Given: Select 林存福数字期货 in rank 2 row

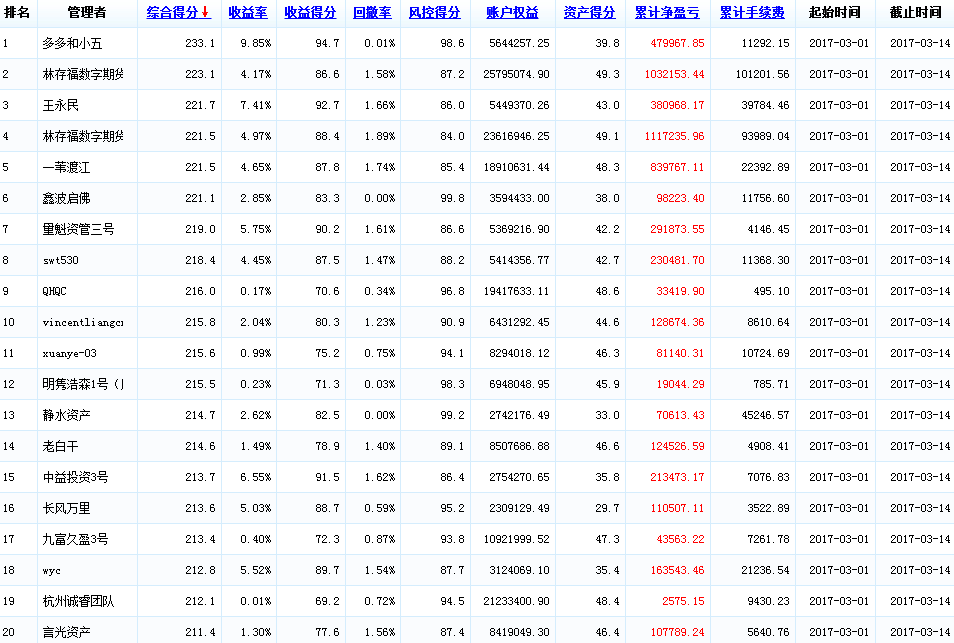Looking at the screenshot, I should click(83, 74).
